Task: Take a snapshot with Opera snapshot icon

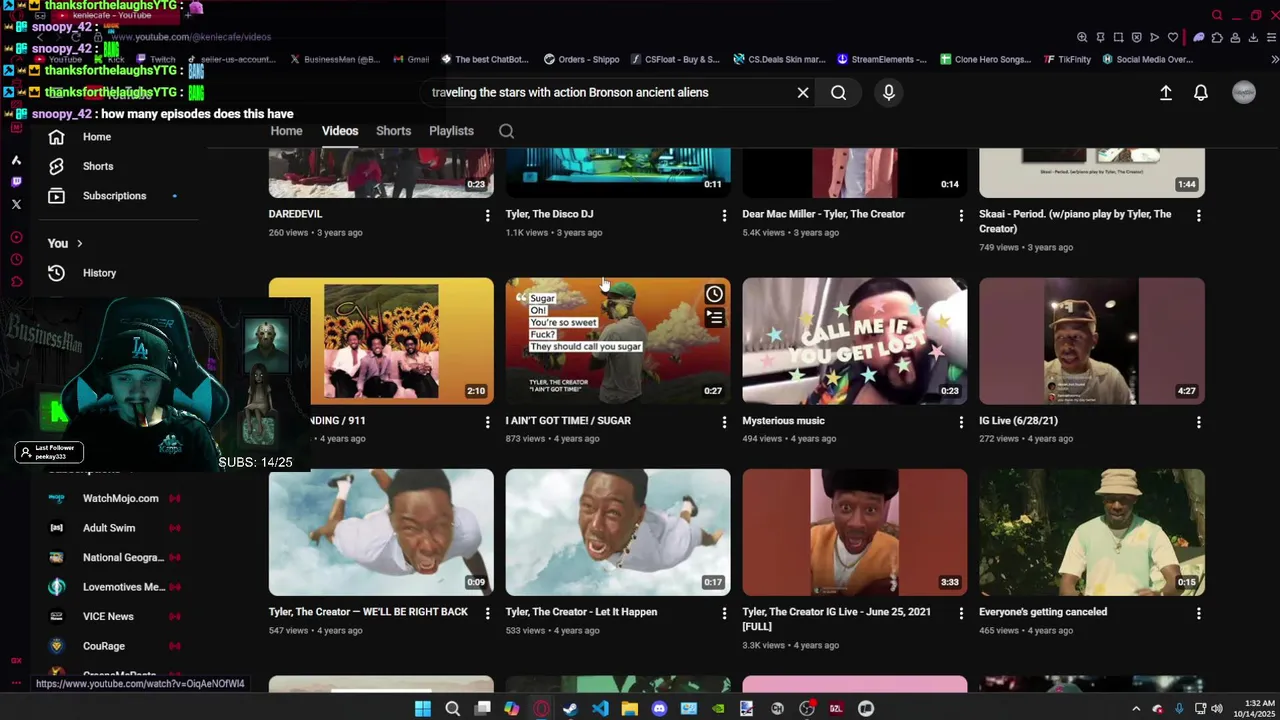Action: 1118,37
